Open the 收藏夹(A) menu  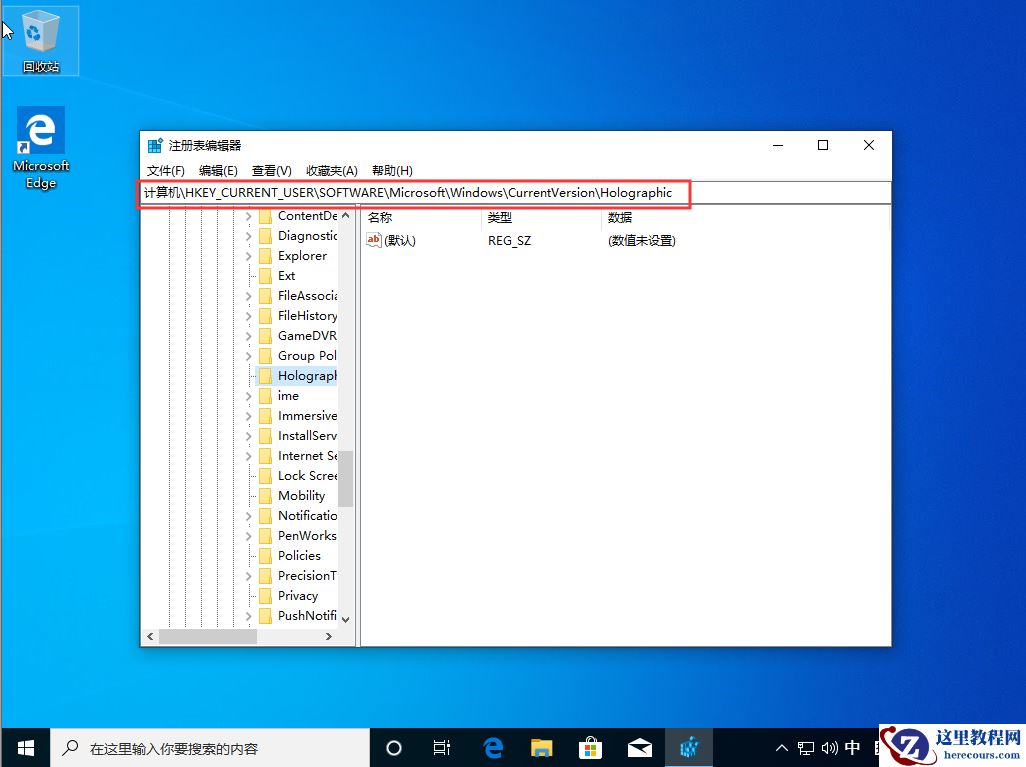[331, 170]
